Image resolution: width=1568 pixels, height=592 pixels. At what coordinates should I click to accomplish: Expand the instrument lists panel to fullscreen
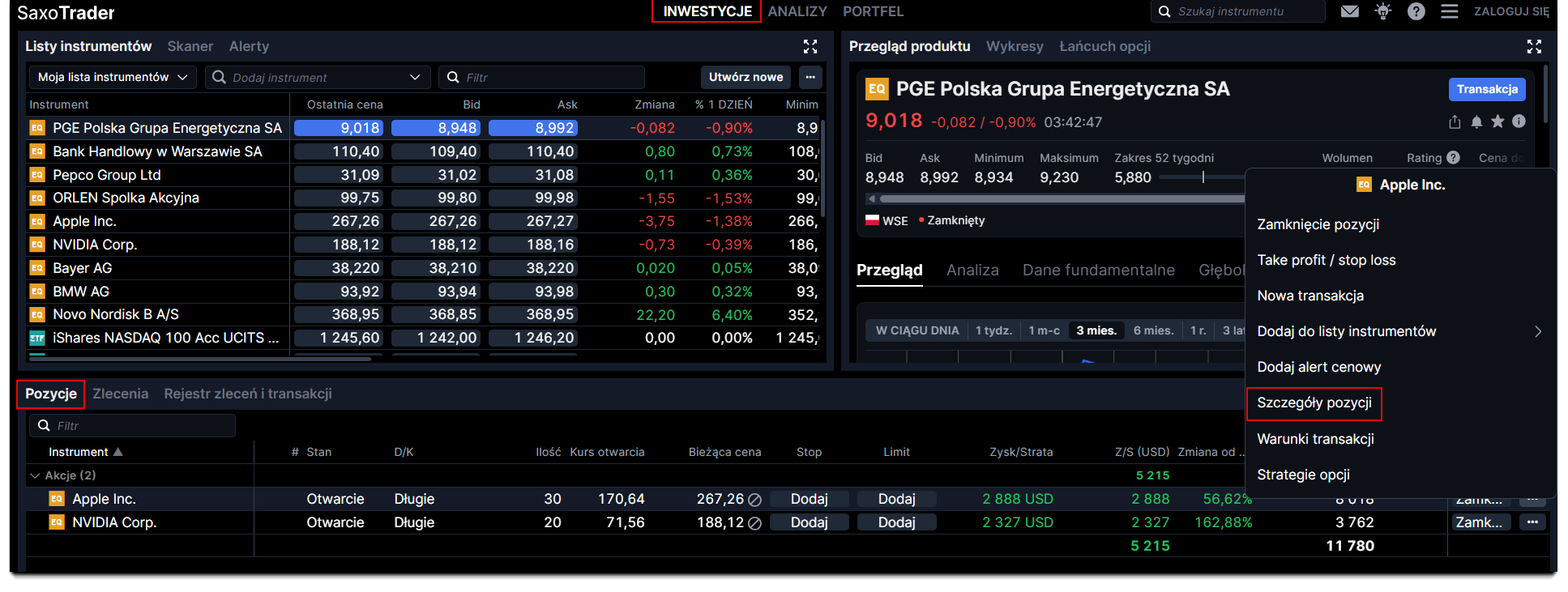tap(810, 46)
